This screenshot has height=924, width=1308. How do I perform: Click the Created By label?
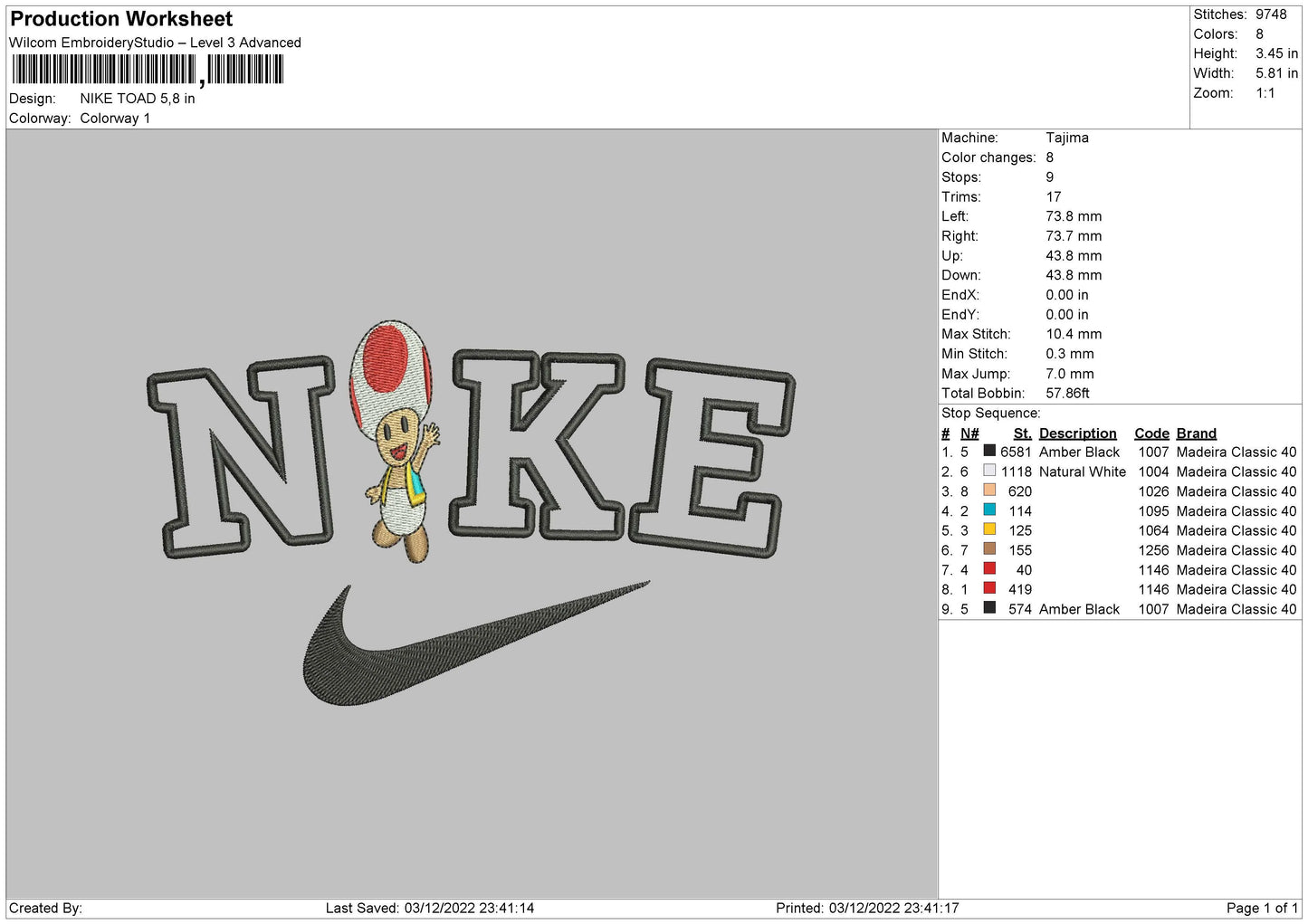tap(45, 908)
